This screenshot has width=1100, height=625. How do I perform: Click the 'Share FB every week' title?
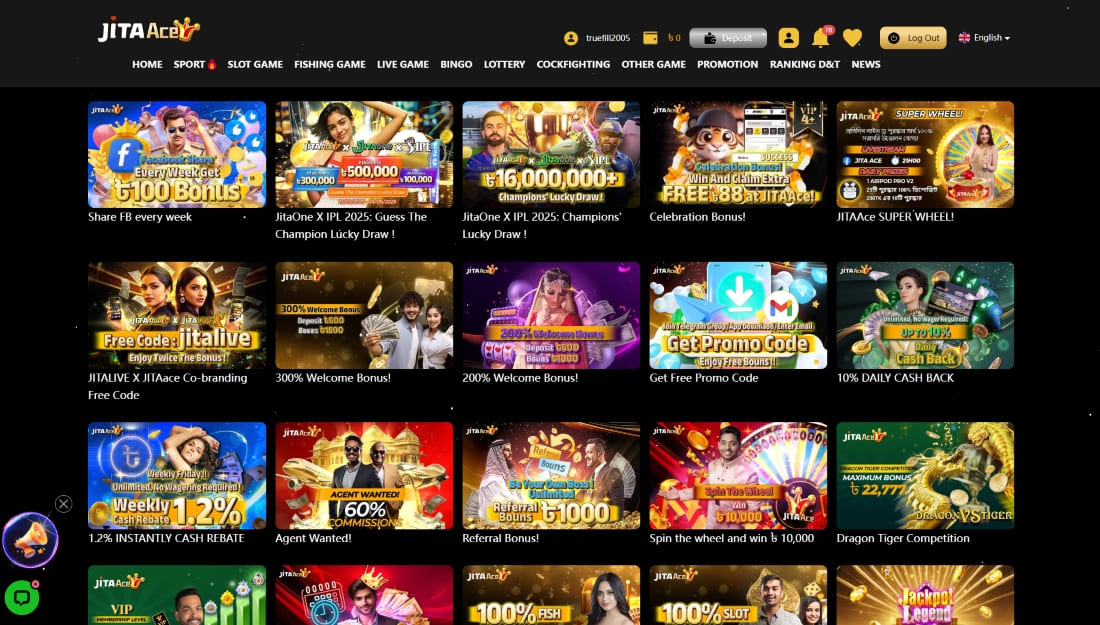pos(140,217)
